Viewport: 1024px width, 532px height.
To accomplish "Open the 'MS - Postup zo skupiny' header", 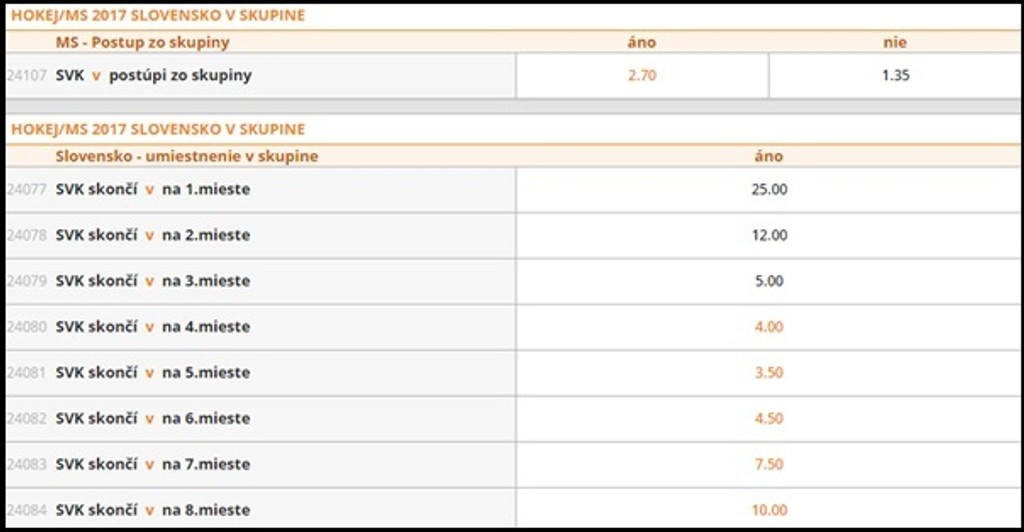I will pos(142,42).
